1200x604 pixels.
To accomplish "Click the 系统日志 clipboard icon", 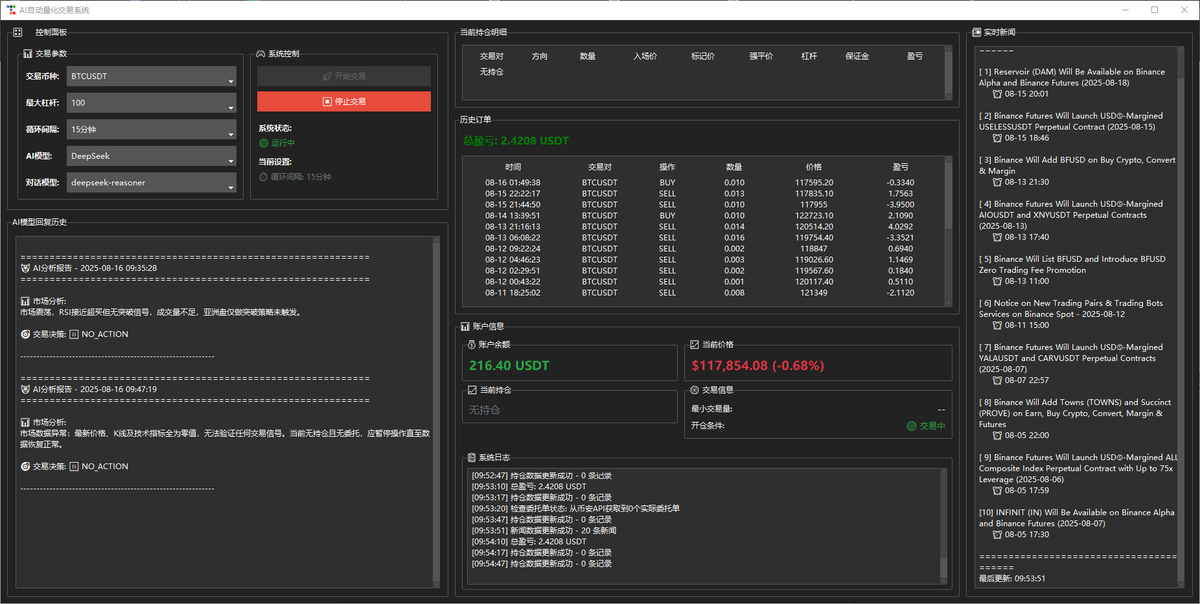I will [x=473, y=457].
